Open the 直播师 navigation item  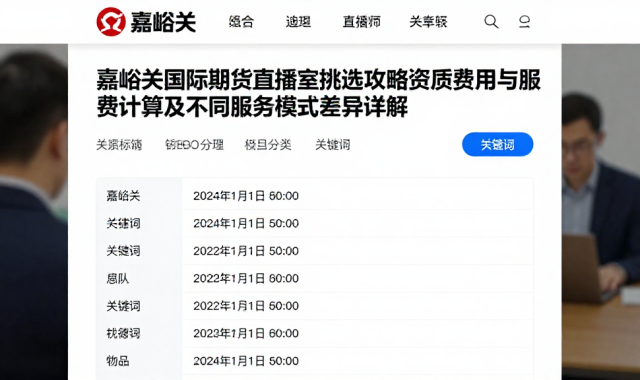(362, 21)
